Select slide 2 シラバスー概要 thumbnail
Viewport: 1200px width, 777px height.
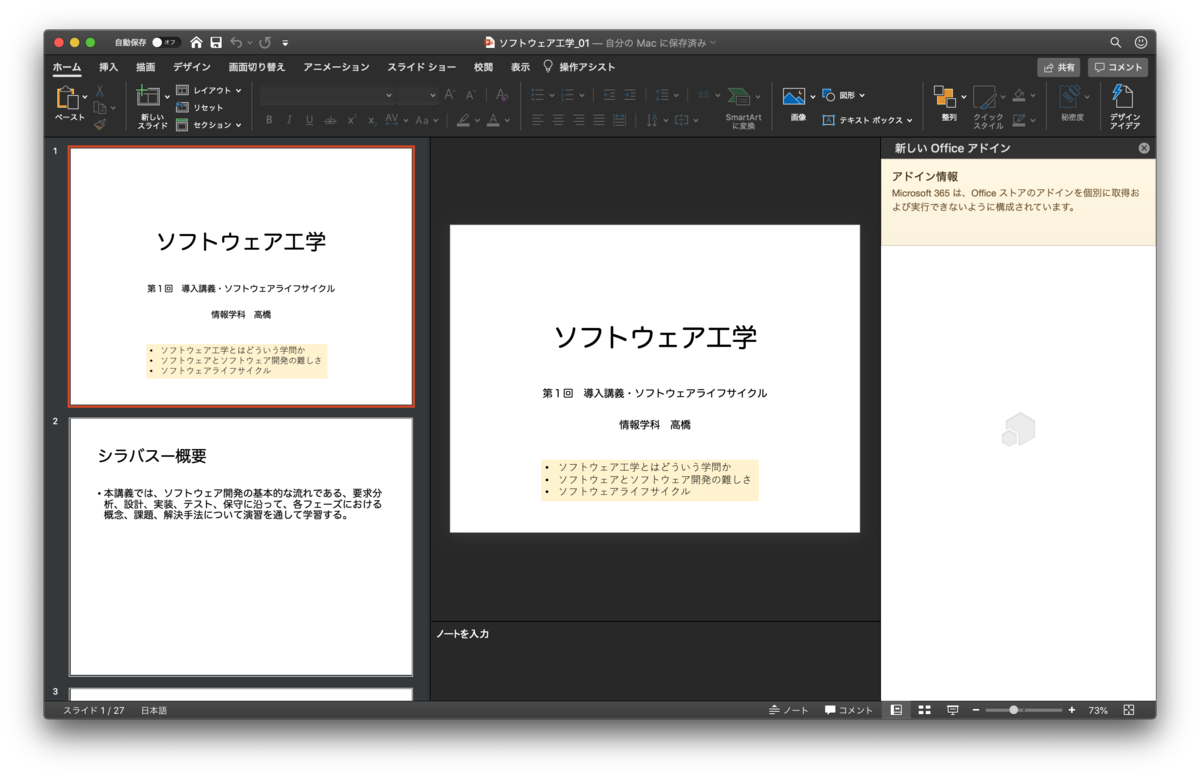[241, 546]
